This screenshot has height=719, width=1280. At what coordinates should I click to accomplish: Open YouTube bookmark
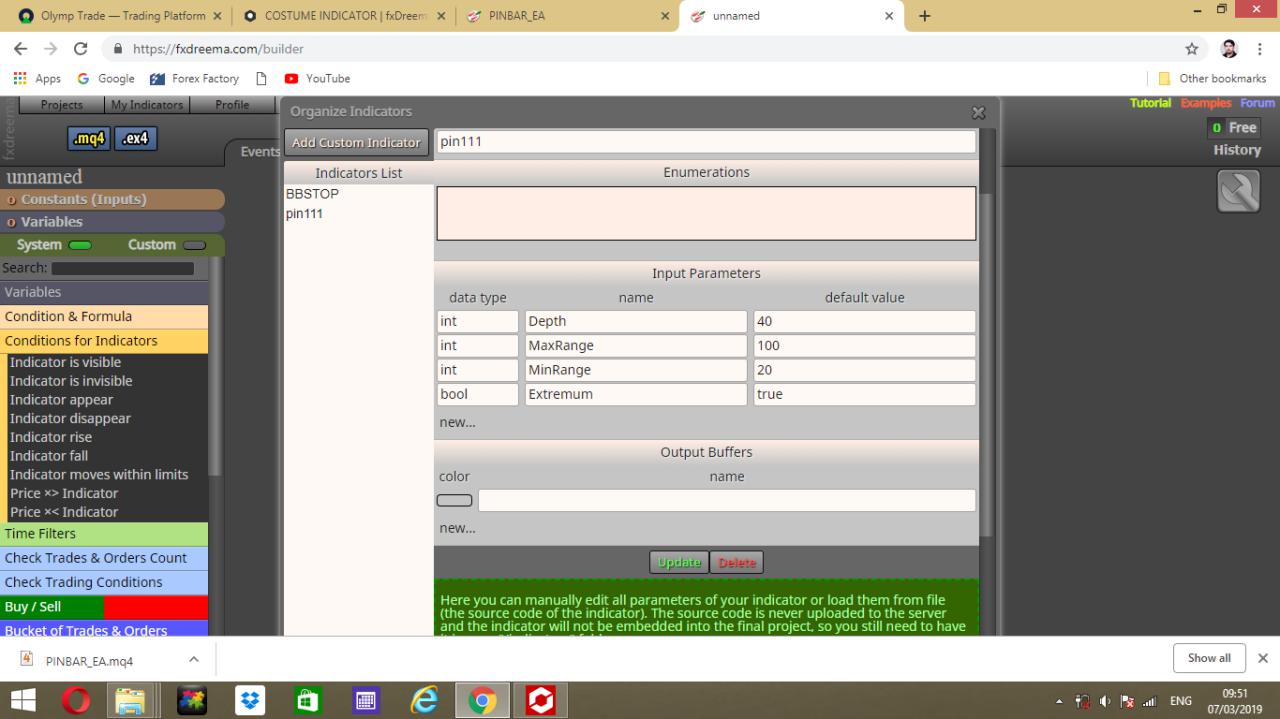click(x=317, y=78)
